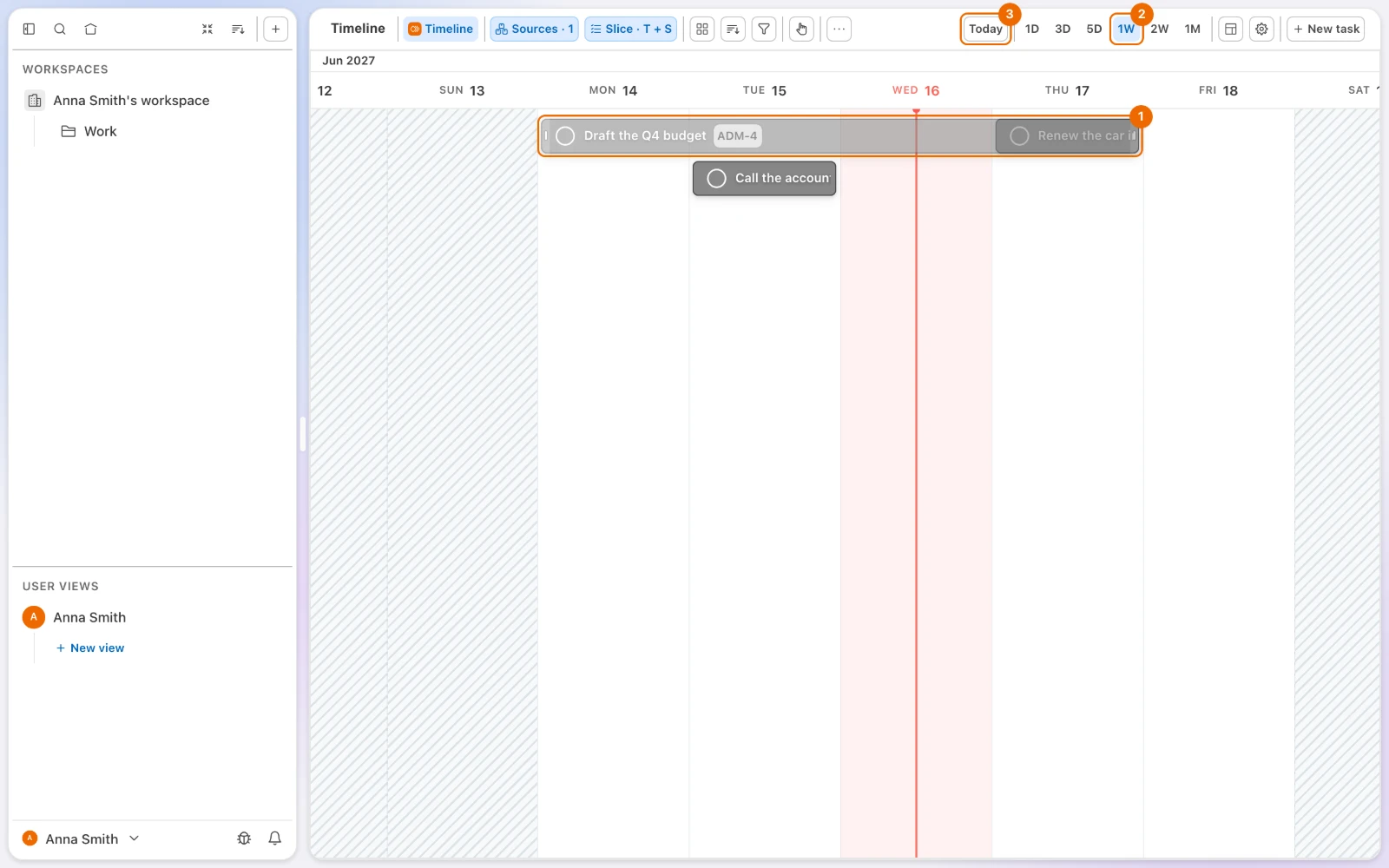Image resolution: width=1389 pixels, height=868 pixels.
Task: Check off the Call the accountant task
Action: tap(716, 178)
